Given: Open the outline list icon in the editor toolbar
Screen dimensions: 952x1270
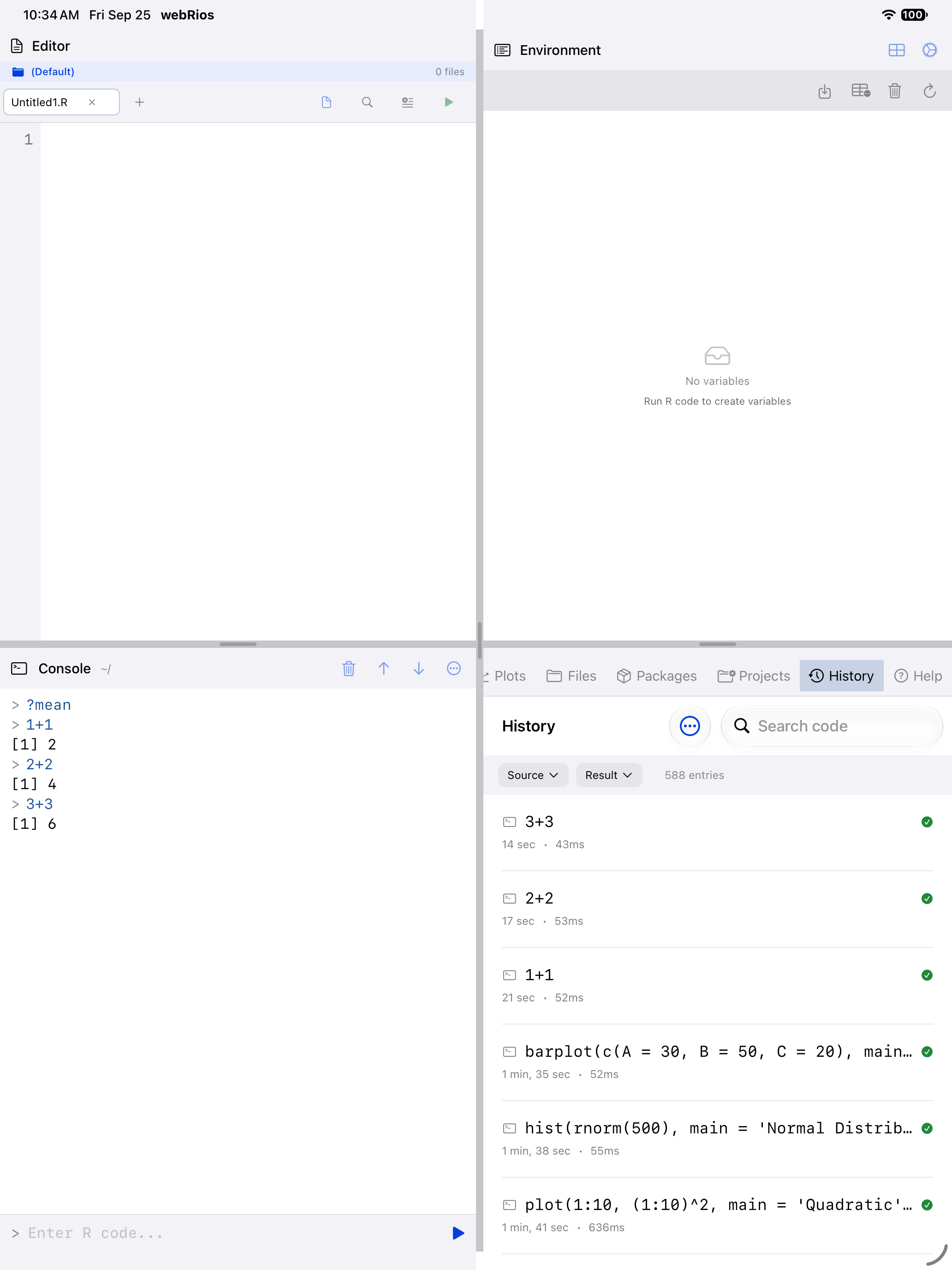Looking at the screenshot, I should (x=407, y=102).
